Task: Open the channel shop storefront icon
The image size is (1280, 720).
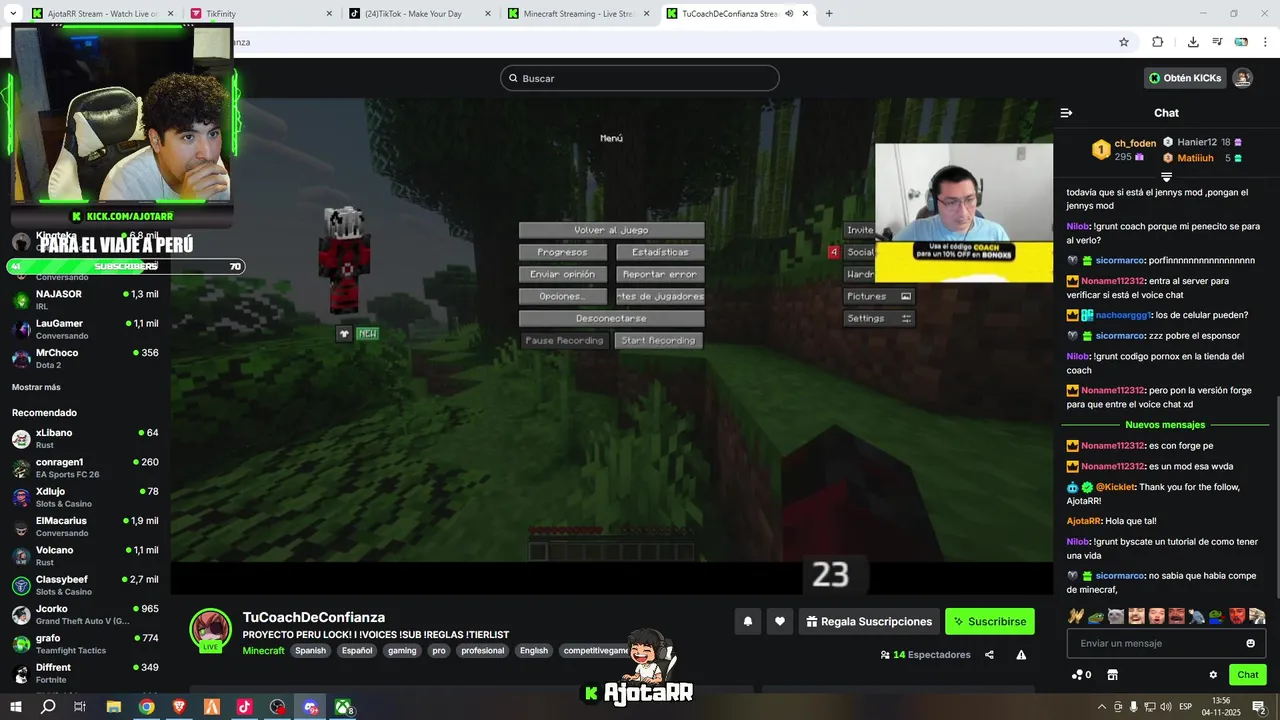Action: tap(1112, 675)
